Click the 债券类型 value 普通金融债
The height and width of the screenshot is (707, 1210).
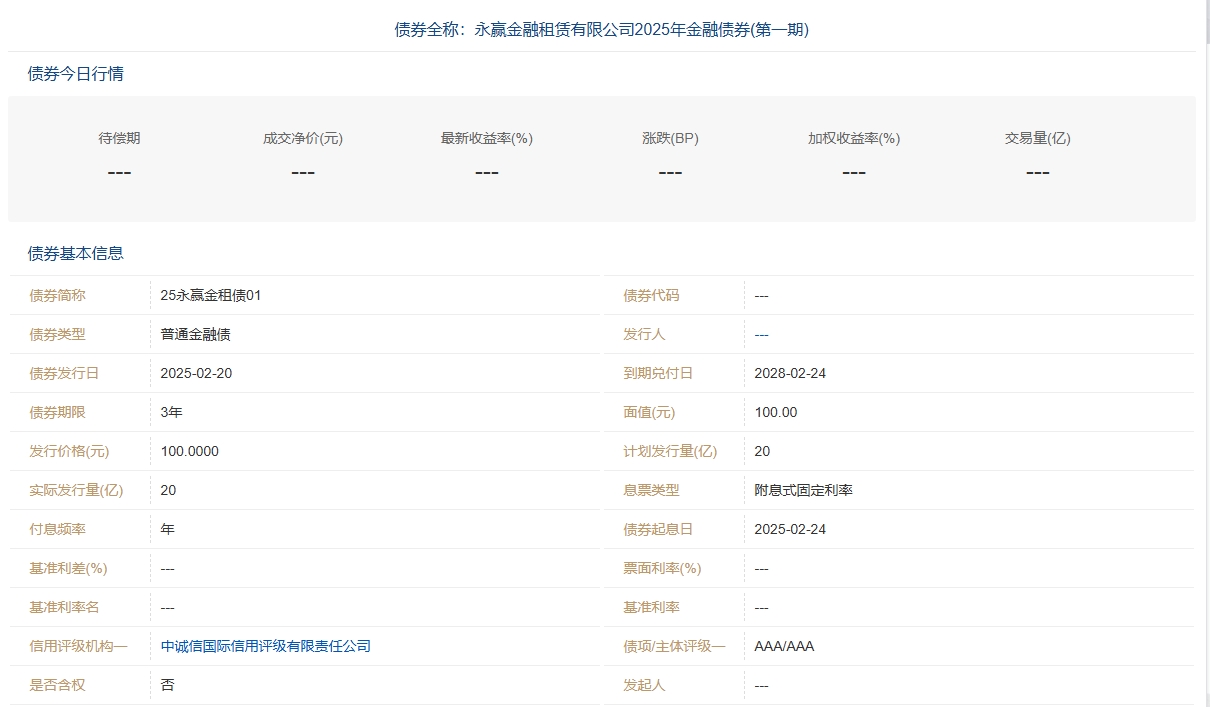point(196,334)
